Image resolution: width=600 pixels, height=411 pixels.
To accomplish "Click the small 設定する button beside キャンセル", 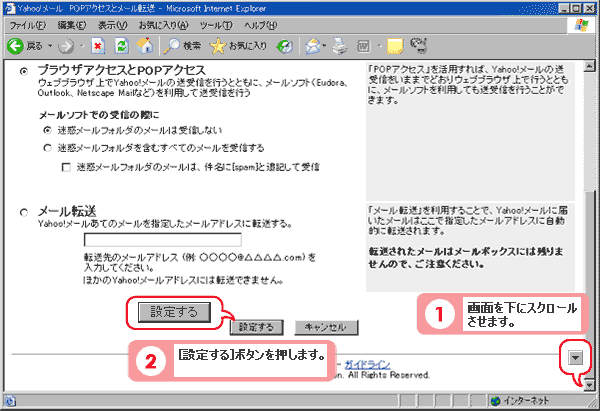I will (x=256, y=328).
